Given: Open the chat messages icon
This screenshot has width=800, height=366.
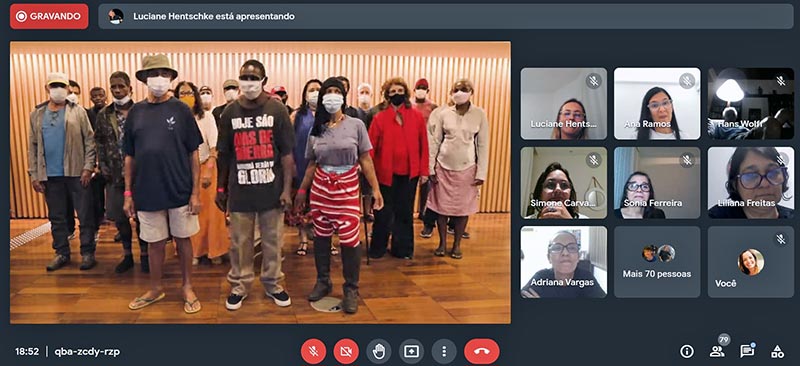Looking at the screenshot, I should (x=747, y=351).
